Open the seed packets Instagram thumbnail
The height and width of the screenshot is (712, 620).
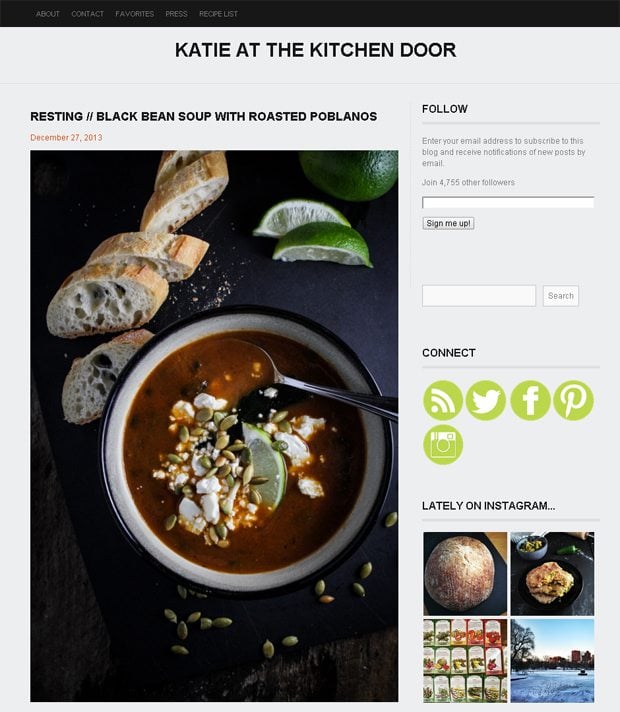click(465, 661)
